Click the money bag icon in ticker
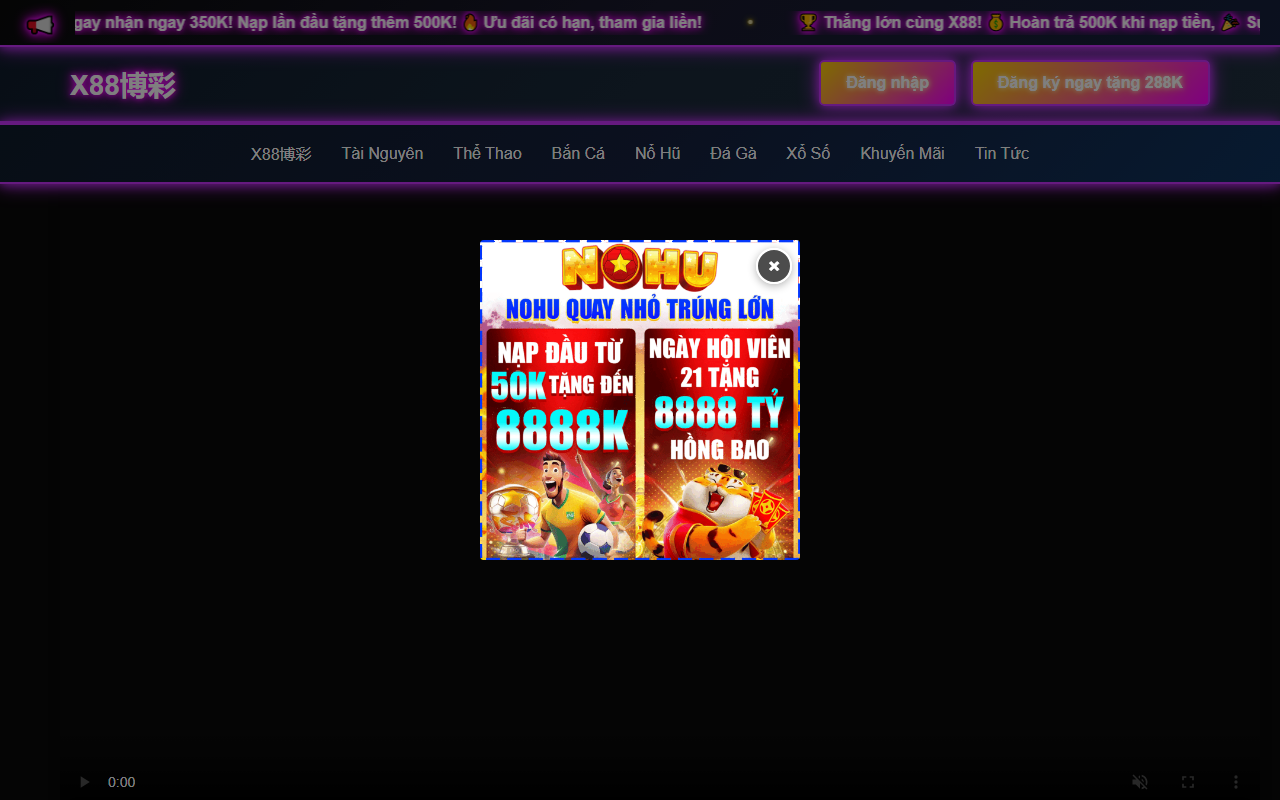The image size is (1280, 800). click(x=995, y=22)
